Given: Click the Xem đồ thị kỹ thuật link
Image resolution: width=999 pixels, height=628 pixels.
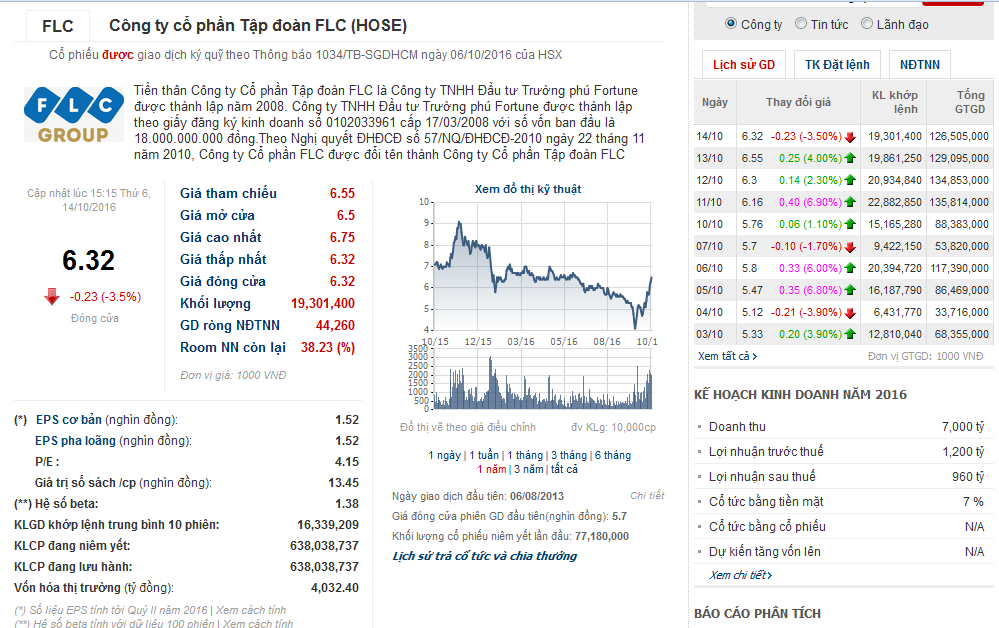Looking at the screenshot, I should coord(527,189).
